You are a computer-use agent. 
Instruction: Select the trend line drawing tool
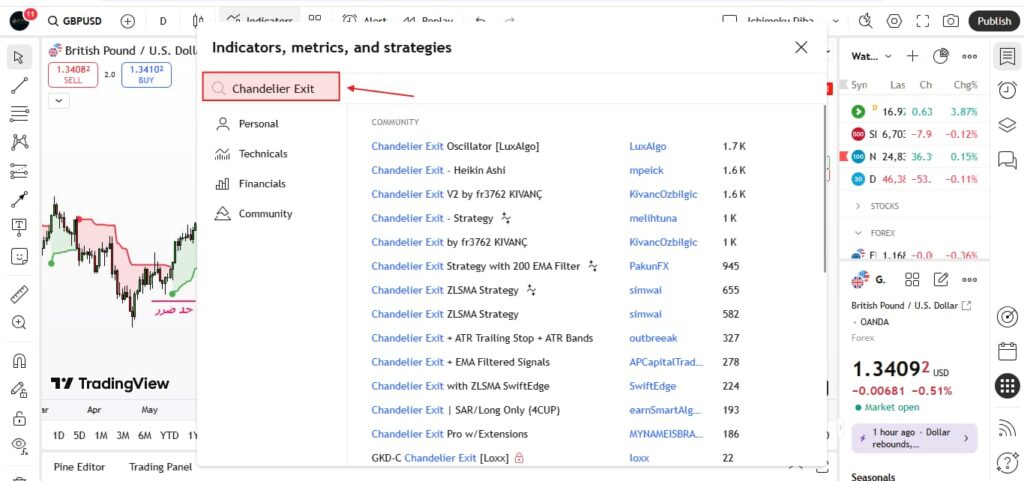pyautogui.click(x=18, y=86)
